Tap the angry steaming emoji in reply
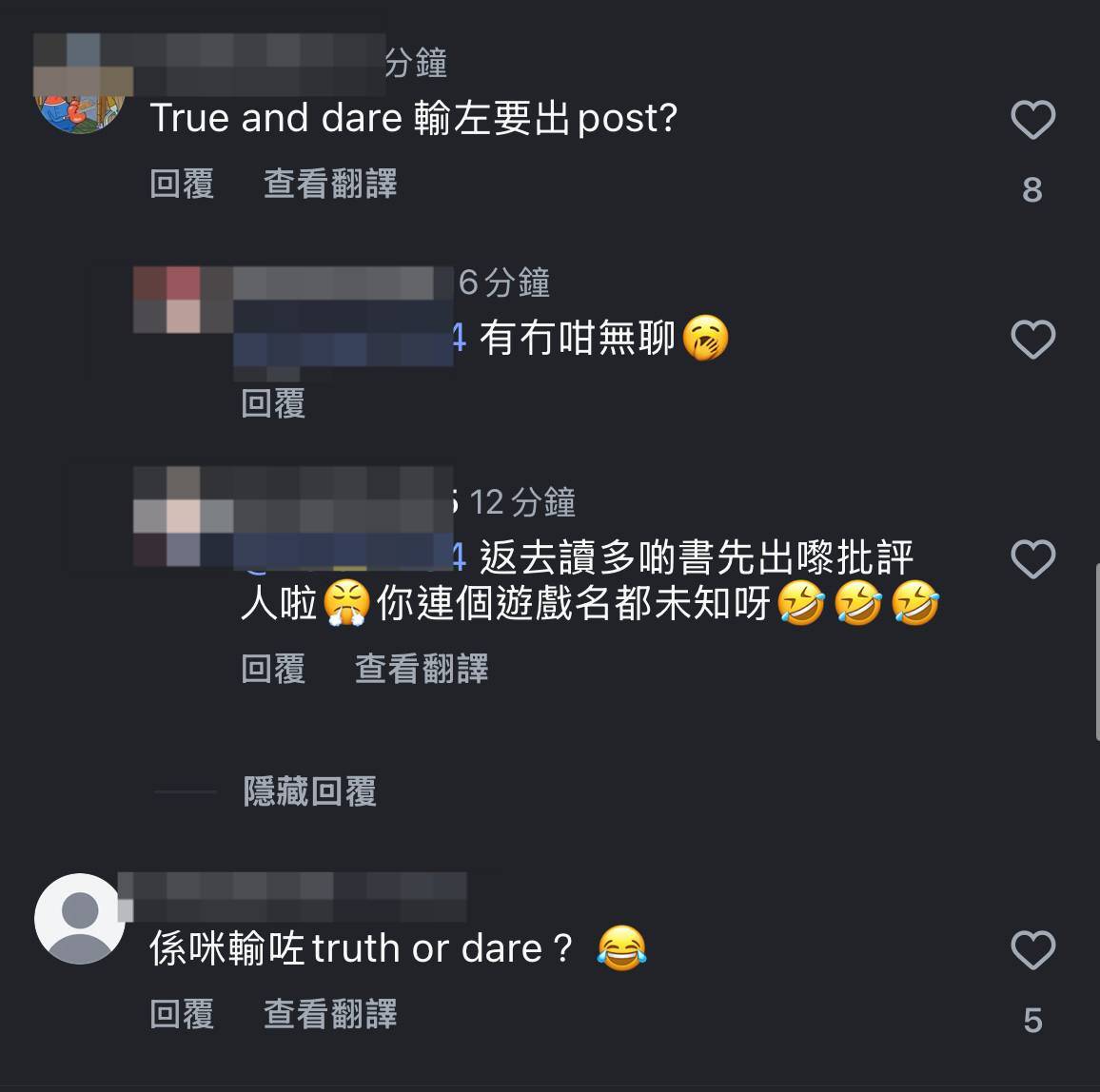Viewport: 1100px width, 1092px height. (346, 602)
